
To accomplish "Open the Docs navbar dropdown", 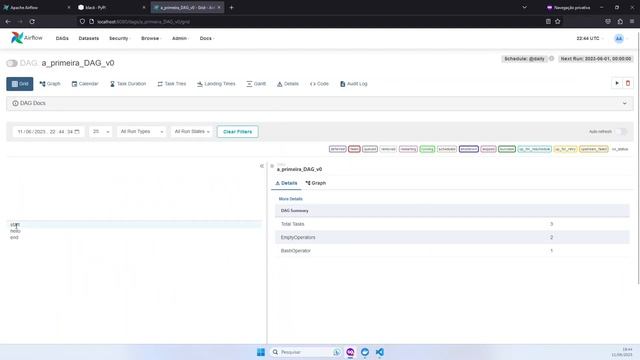I will (x=207, y=38).
